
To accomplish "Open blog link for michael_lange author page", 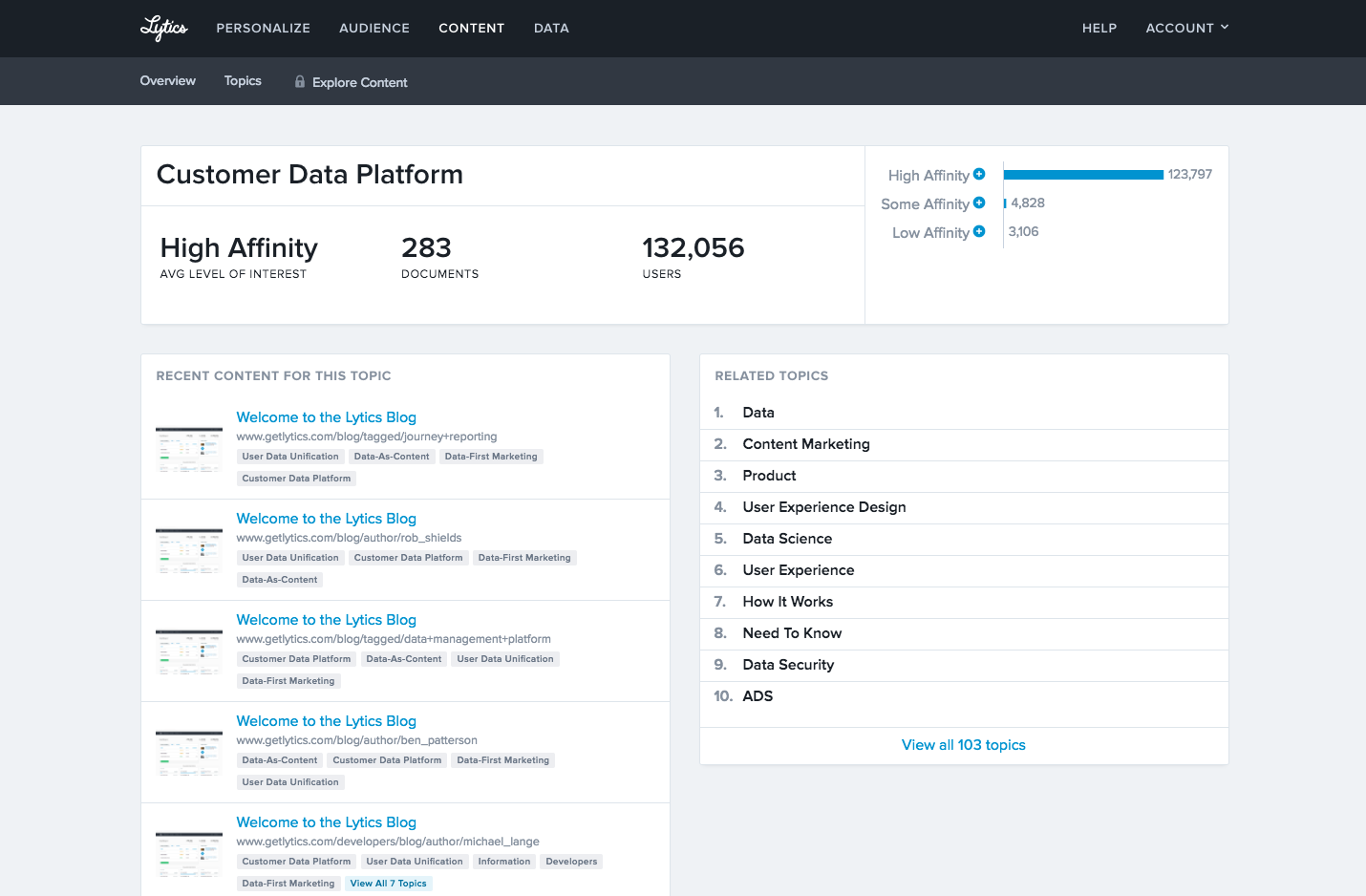I will point(326,822).
